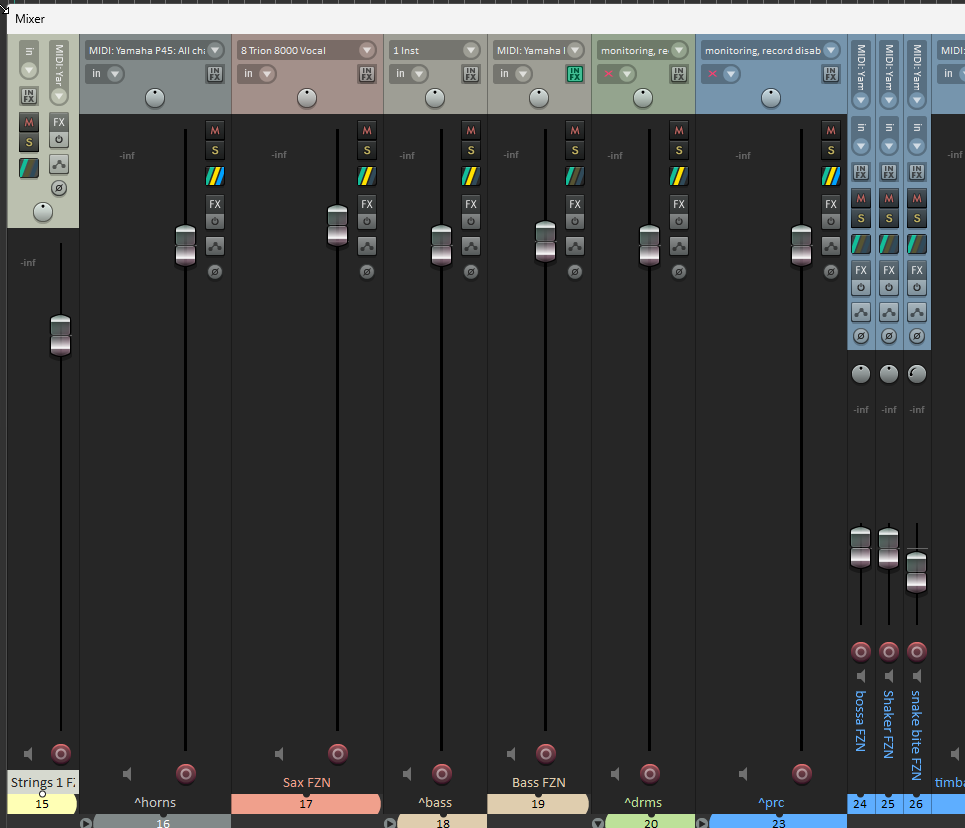This screenshot has height=828, width=965.
Task: Mute the ^horns track
Action: (x=215, y=131)
